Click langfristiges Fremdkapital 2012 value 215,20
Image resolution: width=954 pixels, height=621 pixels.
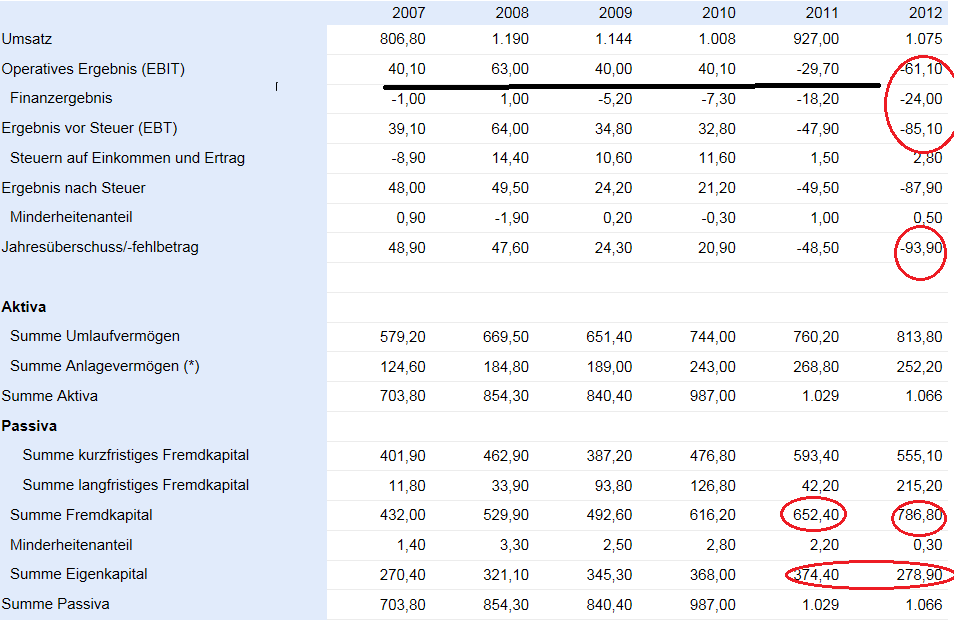[919, 486]
